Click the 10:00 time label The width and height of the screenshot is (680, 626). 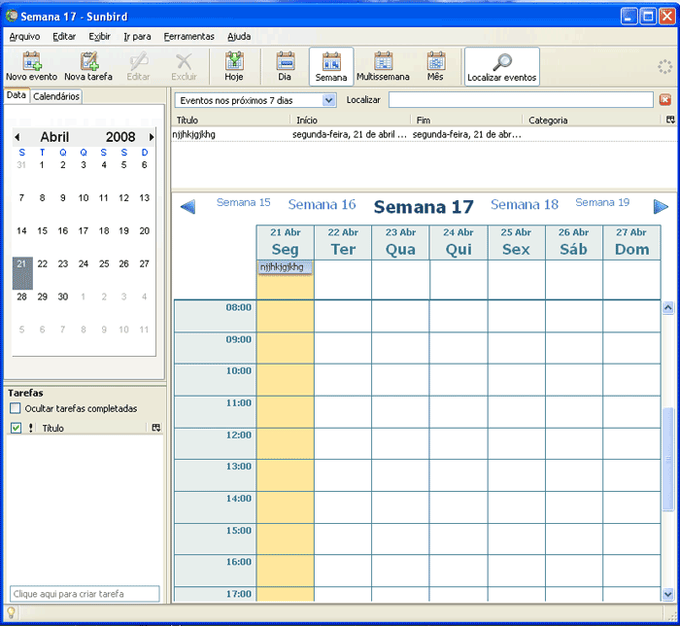(239, 371)
